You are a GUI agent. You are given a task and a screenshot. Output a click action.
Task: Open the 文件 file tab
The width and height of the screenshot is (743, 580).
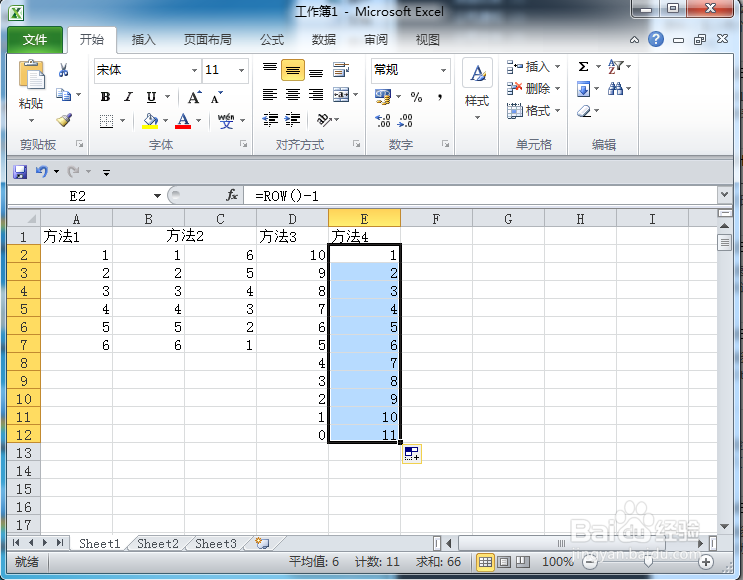point(35,40)
